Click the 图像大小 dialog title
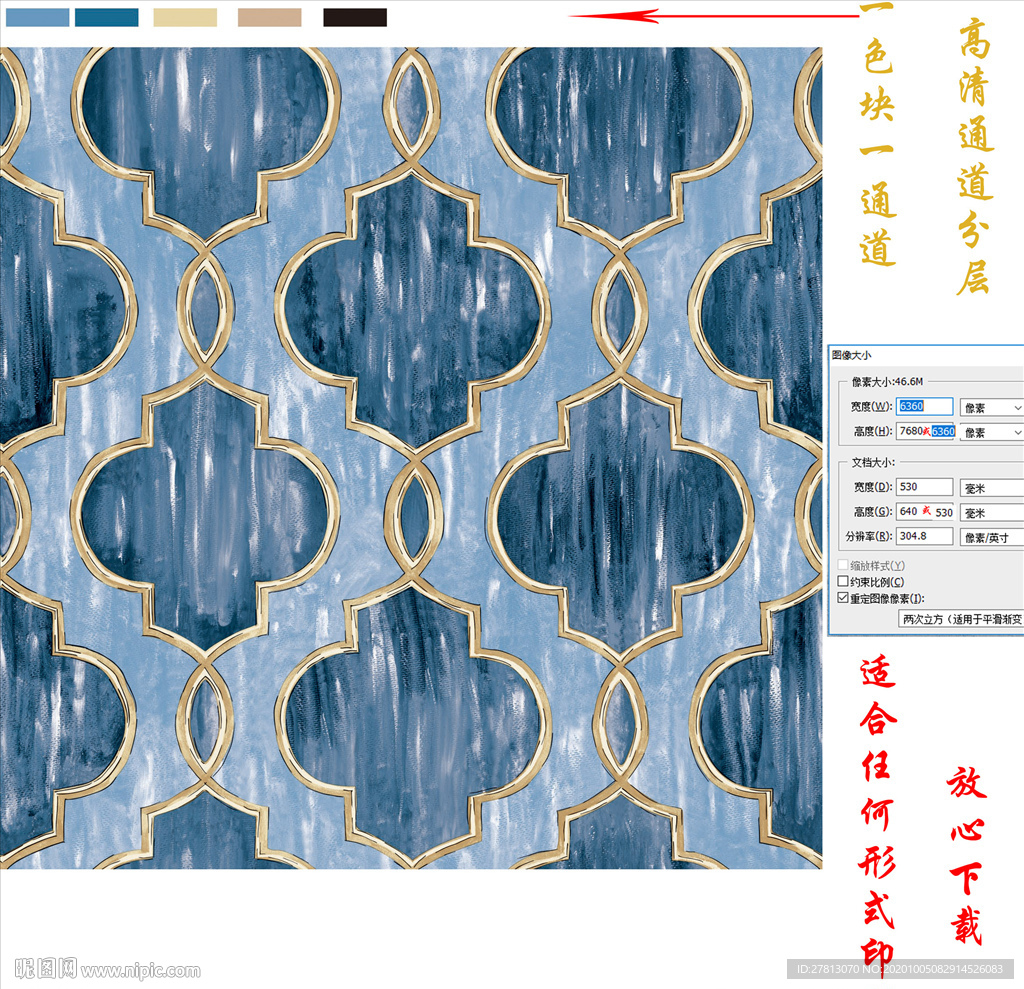The image size is (1024, 989). (x=852, y=355)
